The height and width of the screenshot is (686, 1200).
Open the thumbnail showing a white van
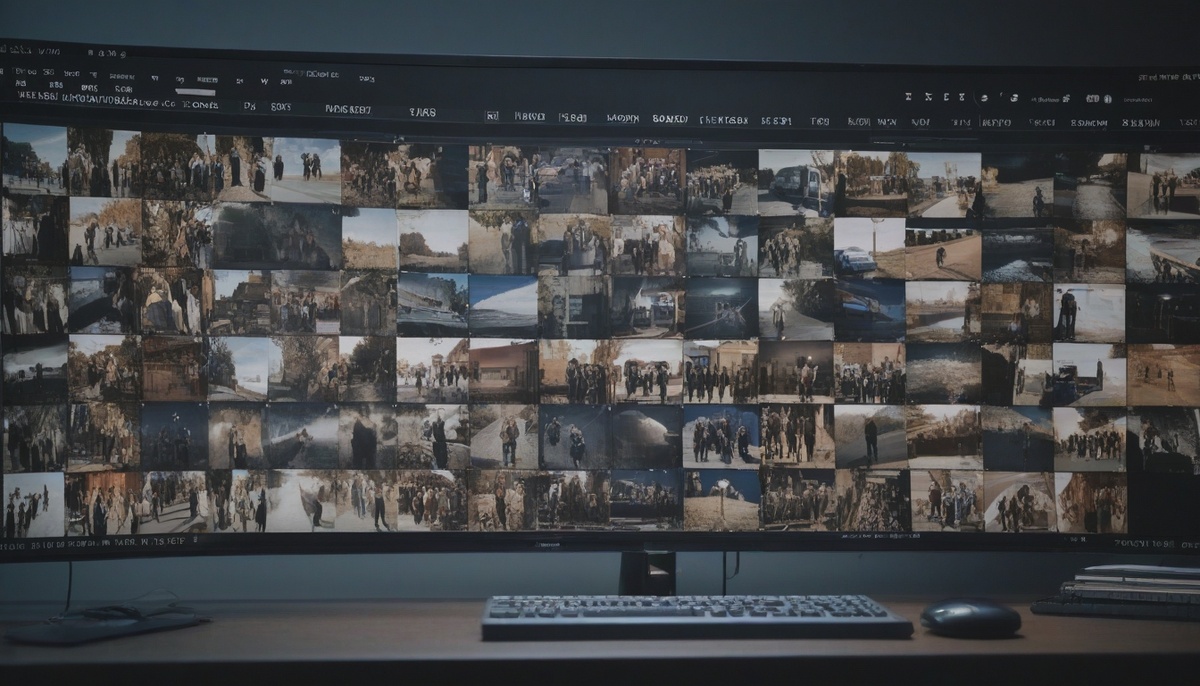(x=795, y=182)
